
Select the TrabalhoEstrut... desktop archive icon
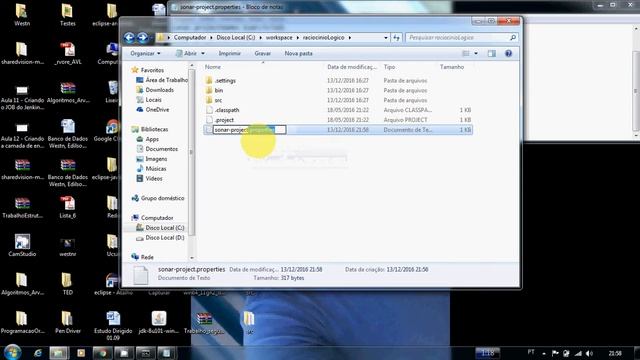tap(22, 207)
